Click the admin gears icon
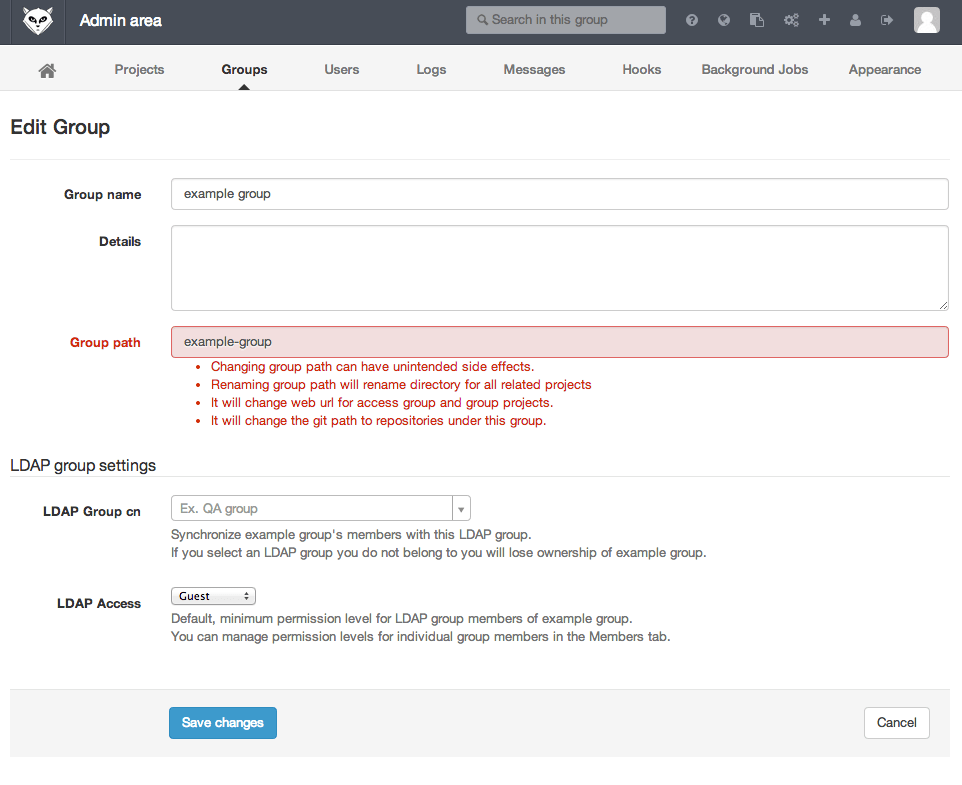This screenshot has width=962, height=785. (791, 19)
